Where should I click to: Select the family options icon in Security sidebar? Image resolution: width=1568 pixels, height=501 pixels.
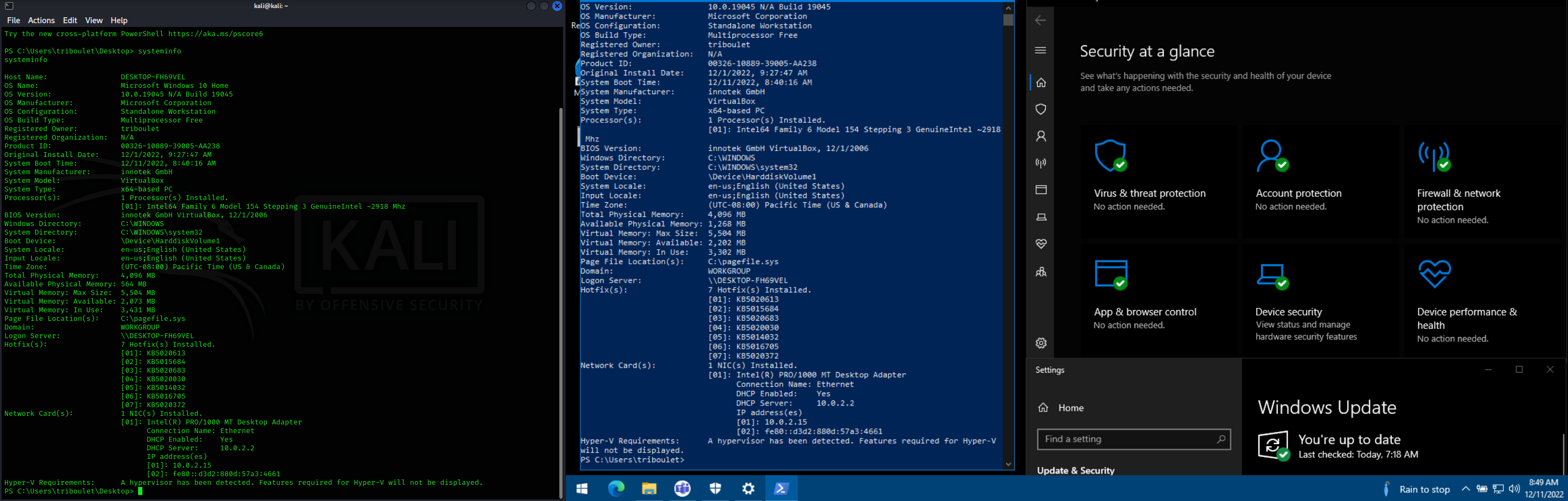pyautogui.click(x=1041, y=271)
